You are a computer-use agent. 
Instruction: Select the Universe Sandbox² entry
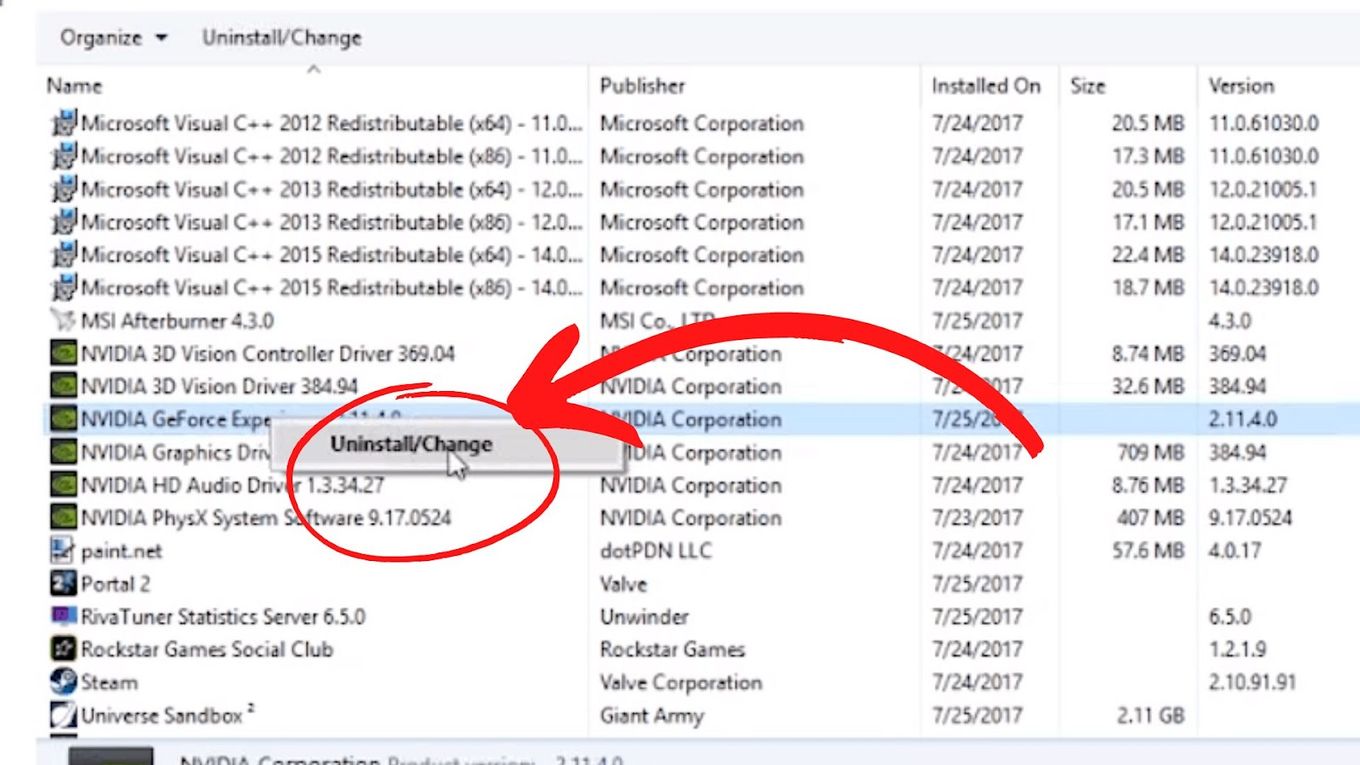point(168,715)
